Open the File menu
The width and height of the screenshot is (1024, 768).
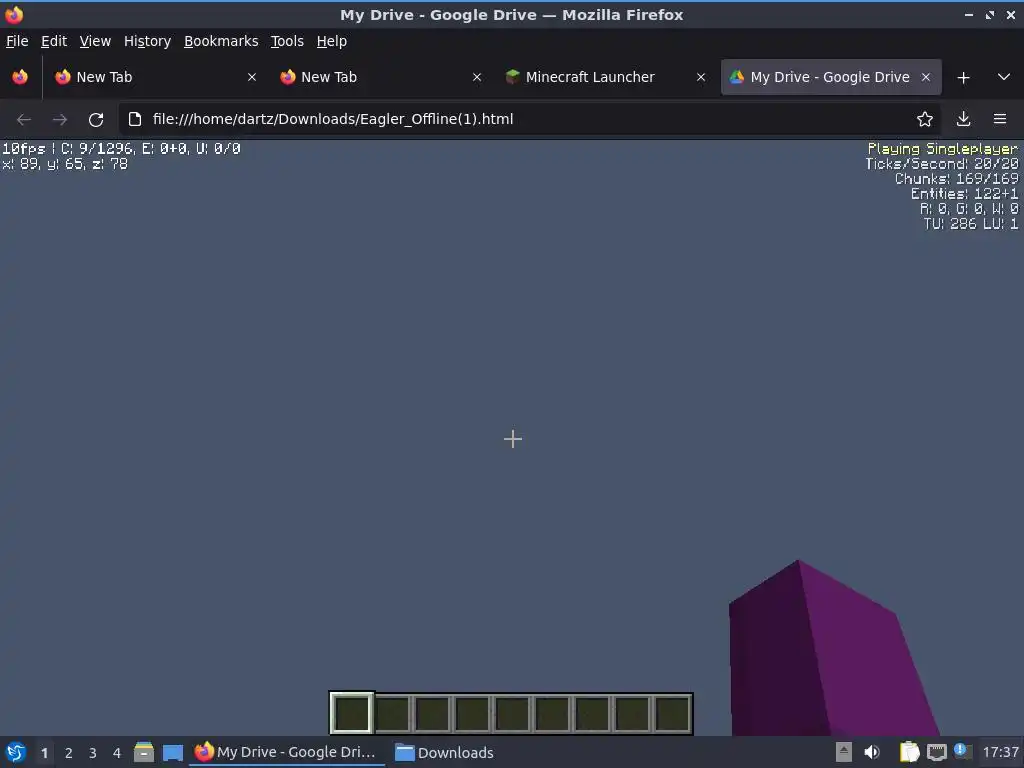(17, 41)
